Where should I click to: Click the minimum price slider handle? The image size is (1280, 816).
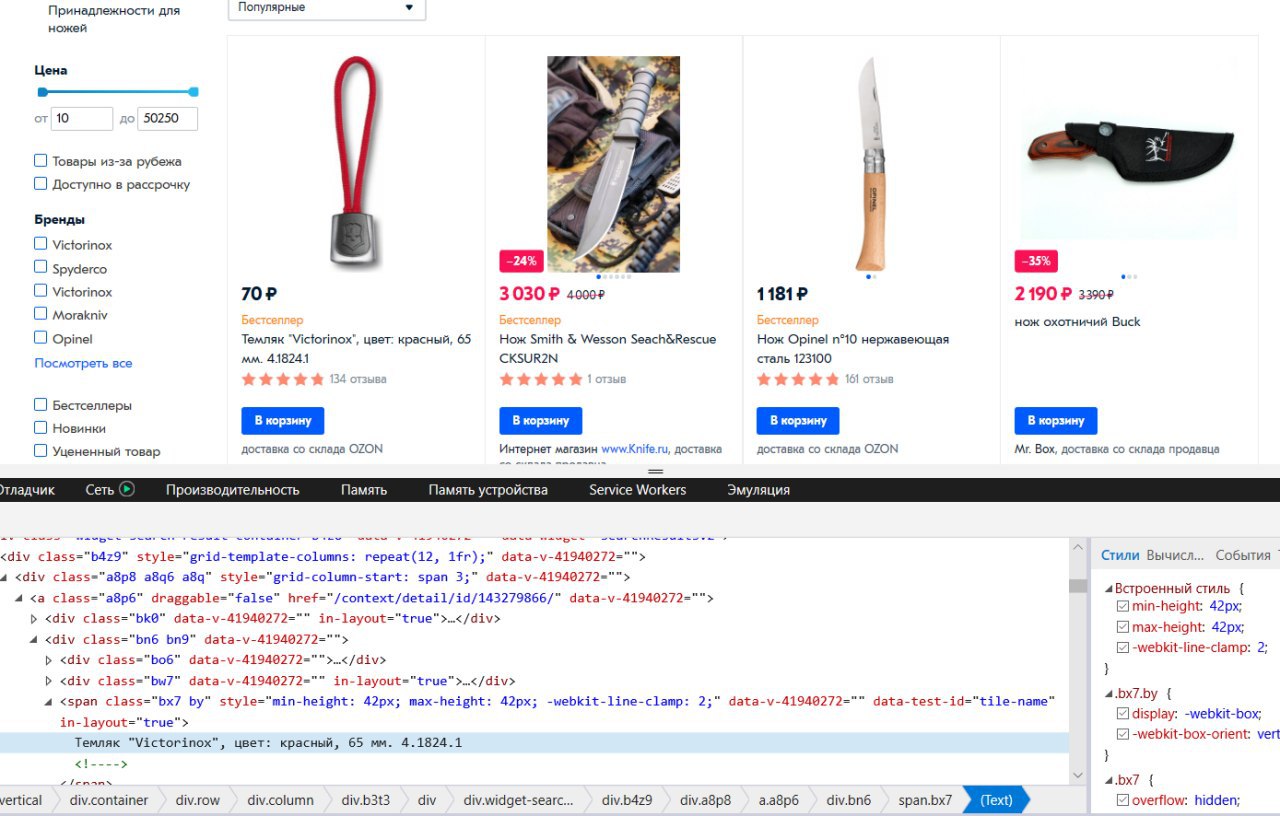(x=42, y=92)
